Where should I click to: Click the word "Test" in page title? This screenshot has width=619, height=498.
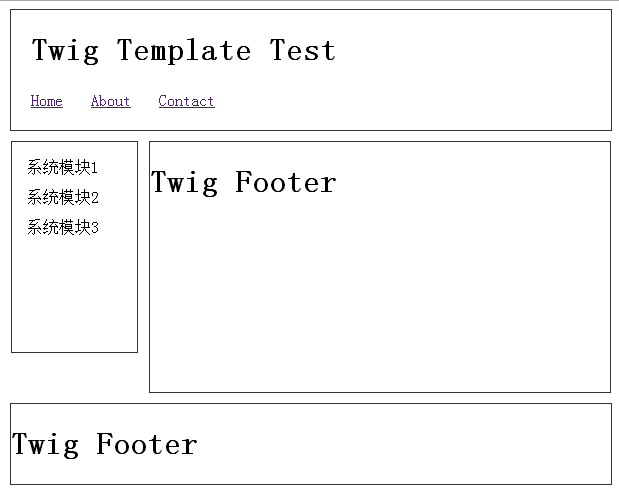click(x=303, y=50)
